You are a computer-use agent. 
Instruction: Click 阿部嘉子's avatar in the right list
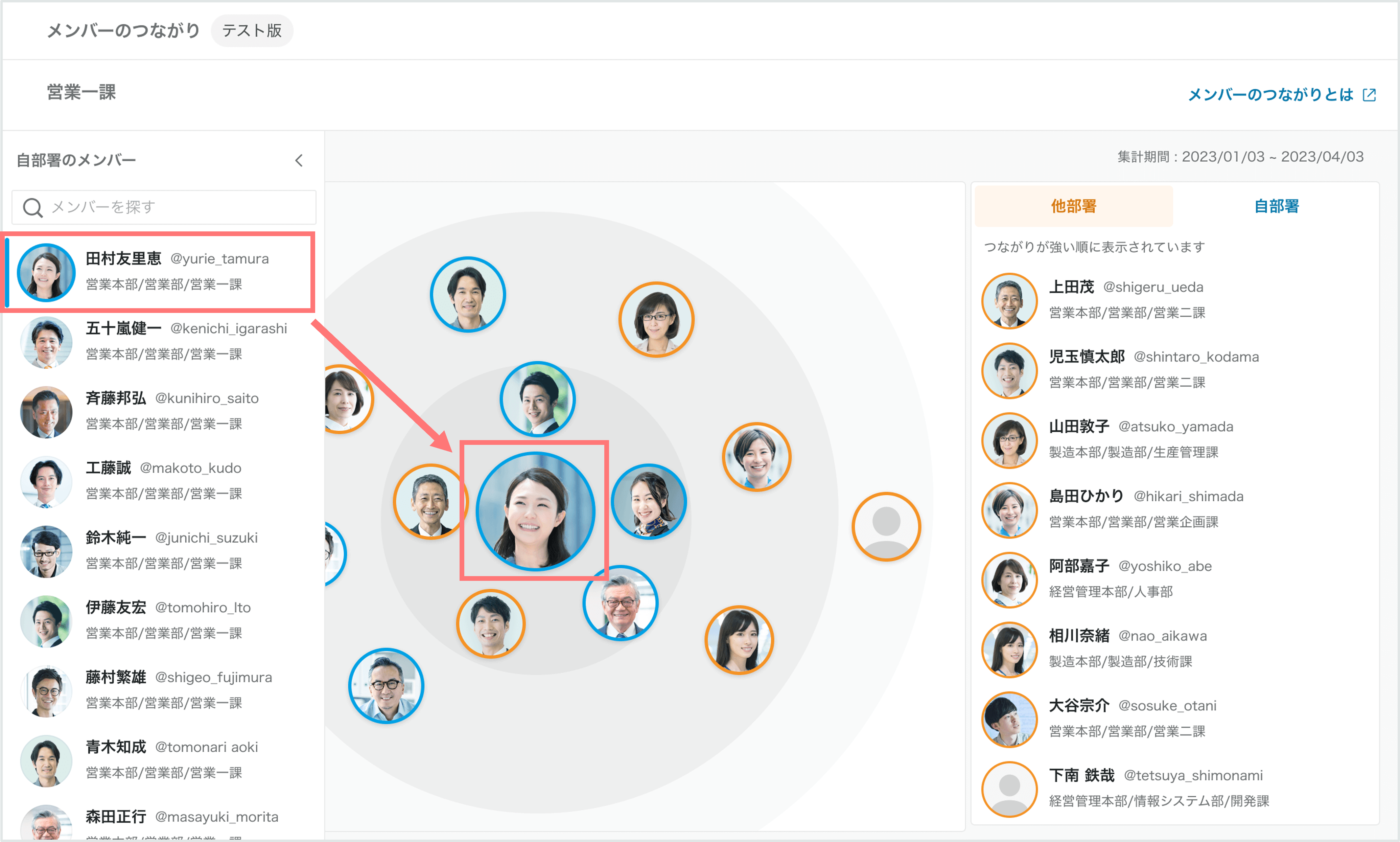1009,580
